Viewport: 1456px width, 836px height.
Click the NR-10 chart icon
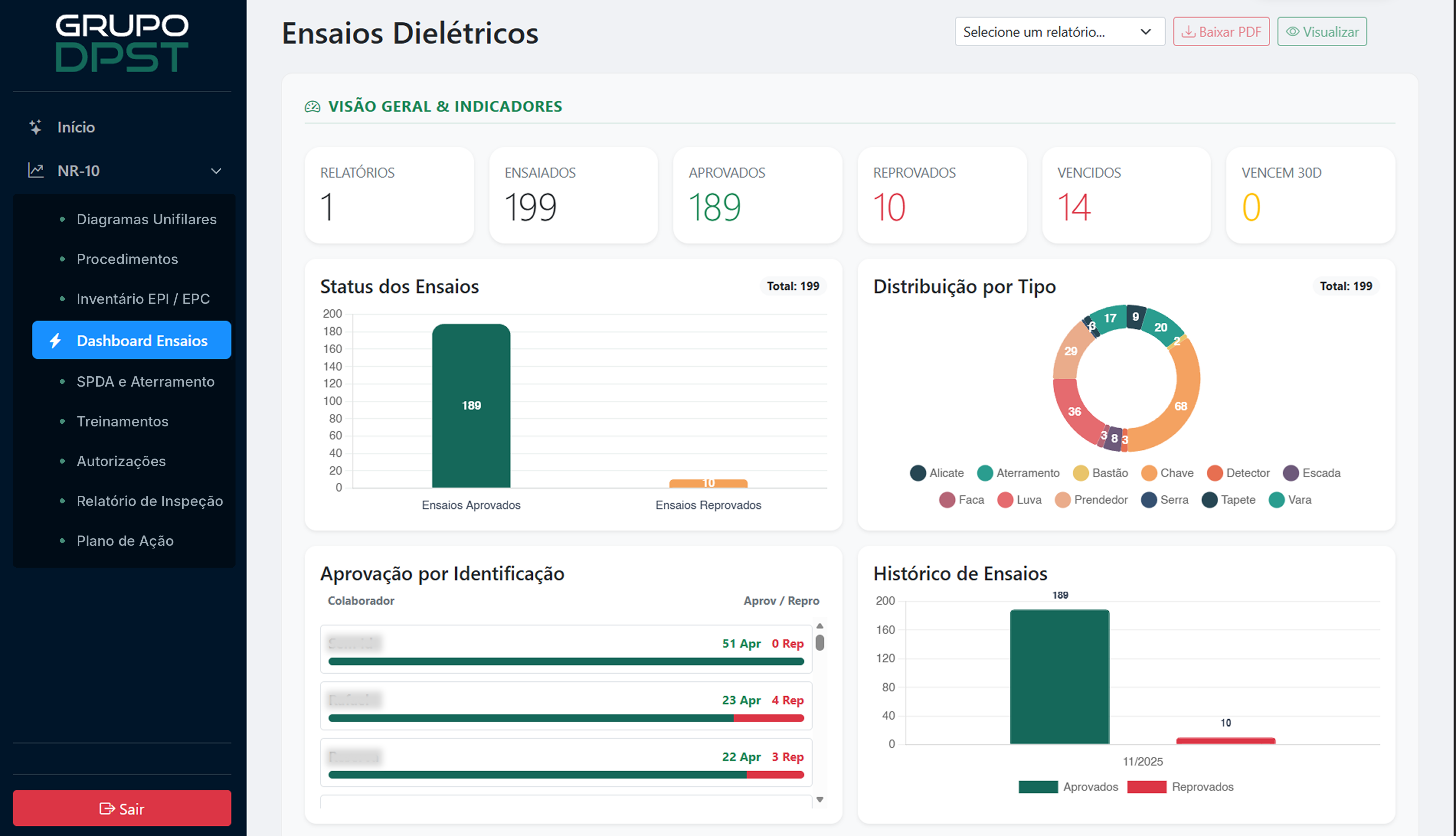tap(36, 171)
